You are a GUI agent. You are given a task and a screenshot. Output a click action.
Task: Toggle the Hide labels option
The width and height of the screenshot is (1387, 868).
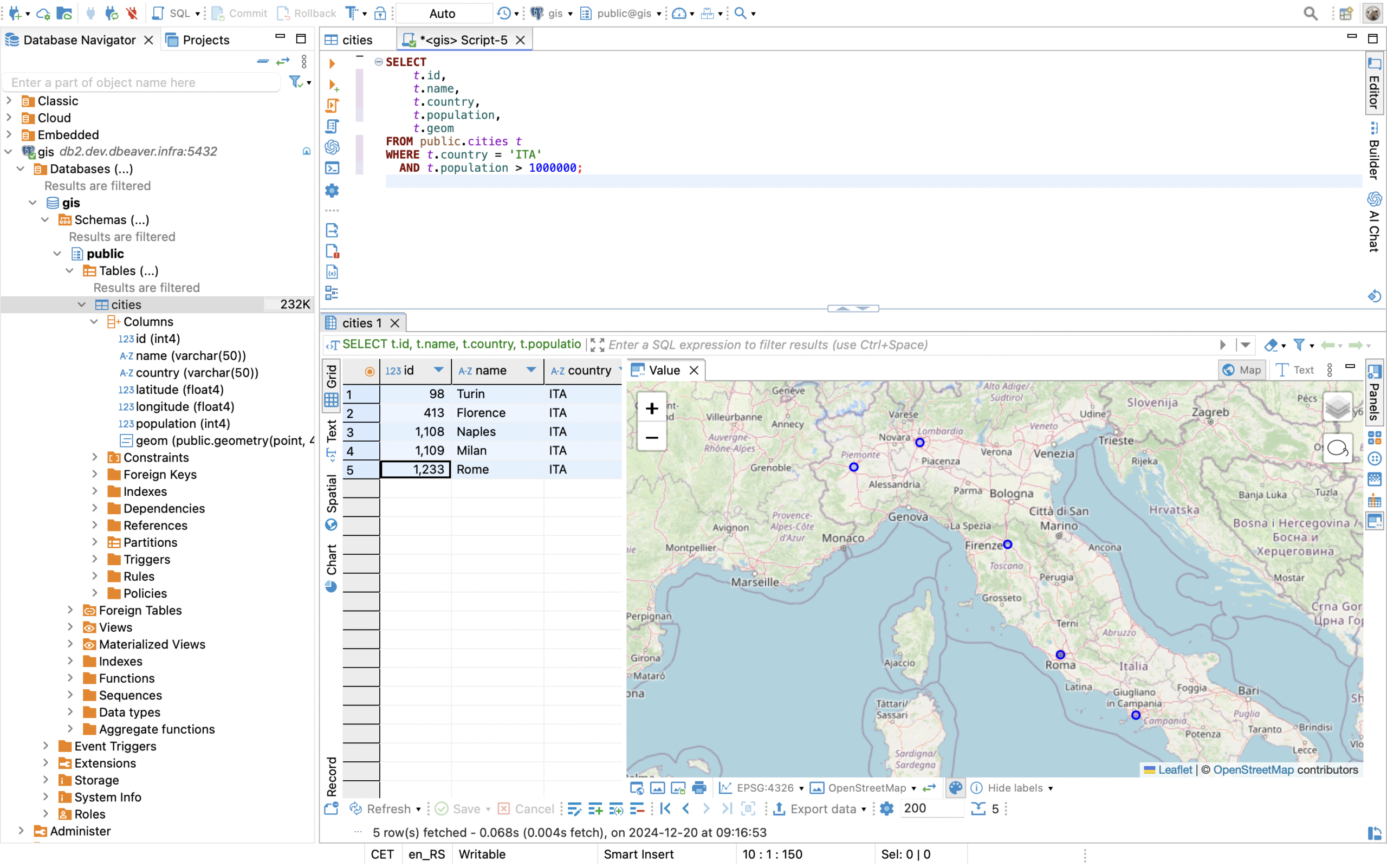pyautogui.click(x=1014, y=788)
